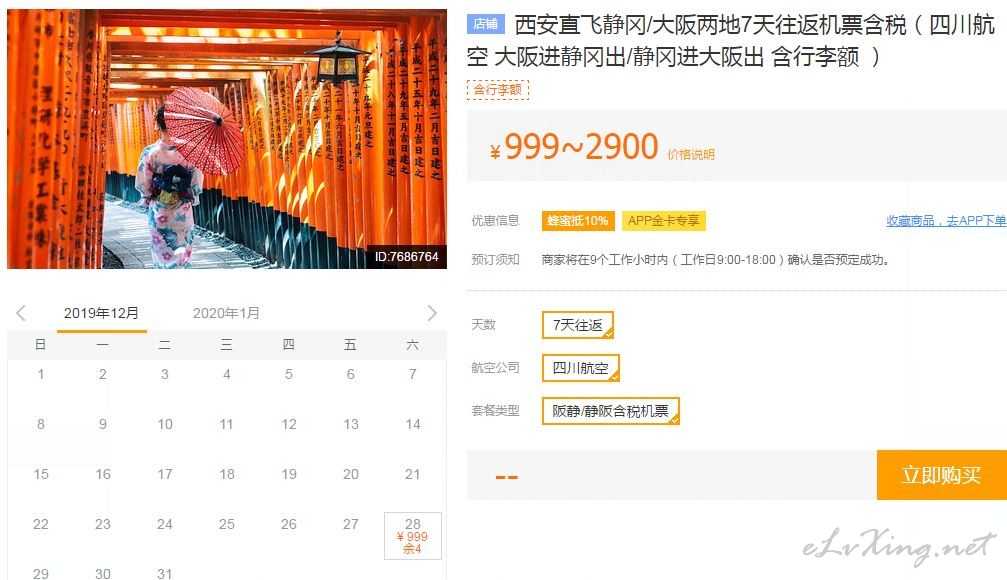The width and height of the screenshot is (1007, 580).
Task: Switch to the 2020年1月 tab
Action: tap(226, 313)
